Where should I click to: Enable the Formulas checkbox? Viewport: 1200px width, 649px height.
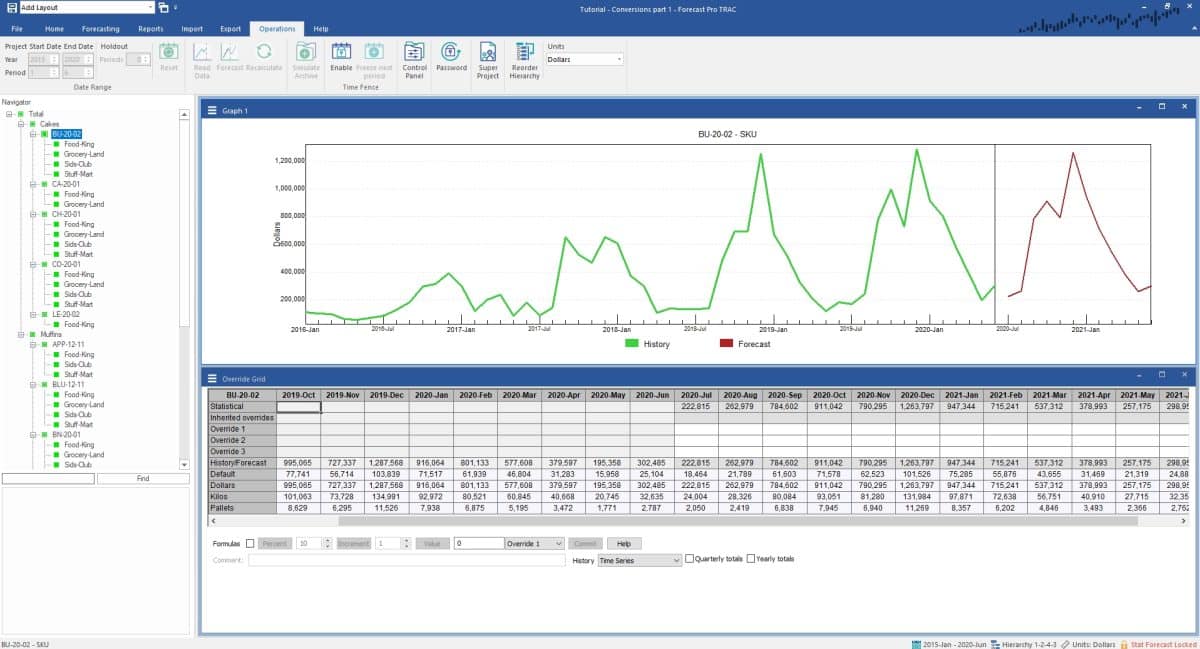(x=250, y=543)
